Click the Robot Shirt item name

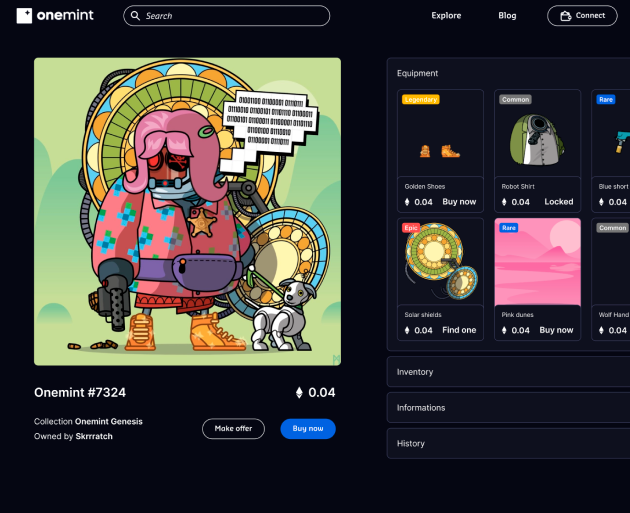coord(518,186)
